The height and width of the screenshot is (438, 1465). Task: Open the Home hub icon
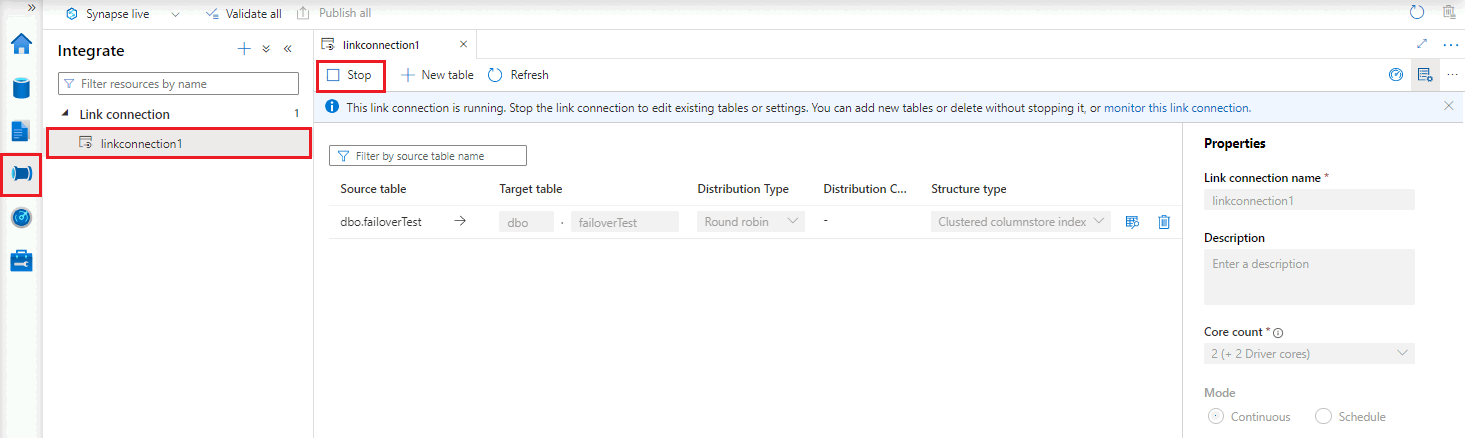tap(21, 45)
